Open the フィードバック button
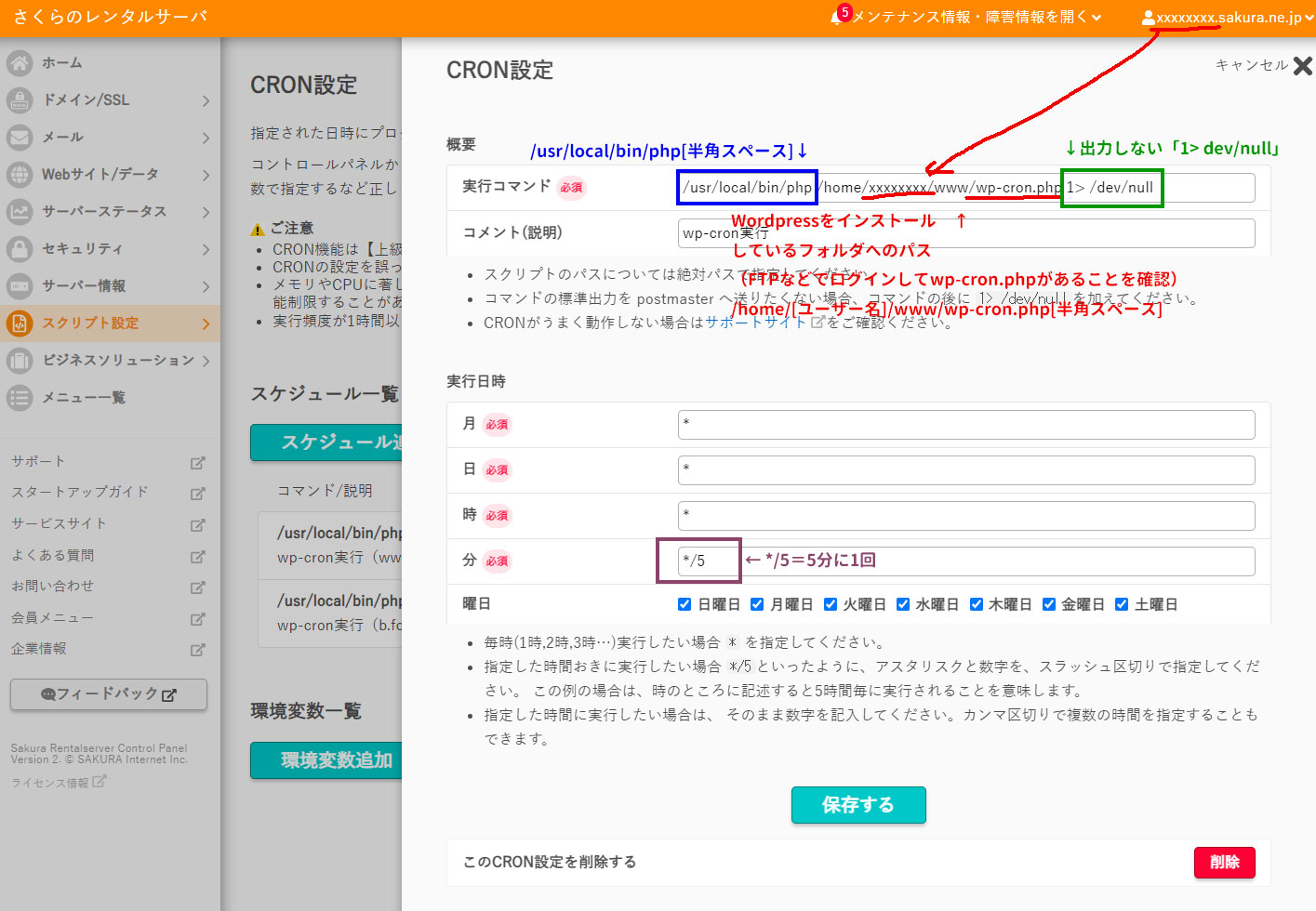 click(x=108, y=694)
